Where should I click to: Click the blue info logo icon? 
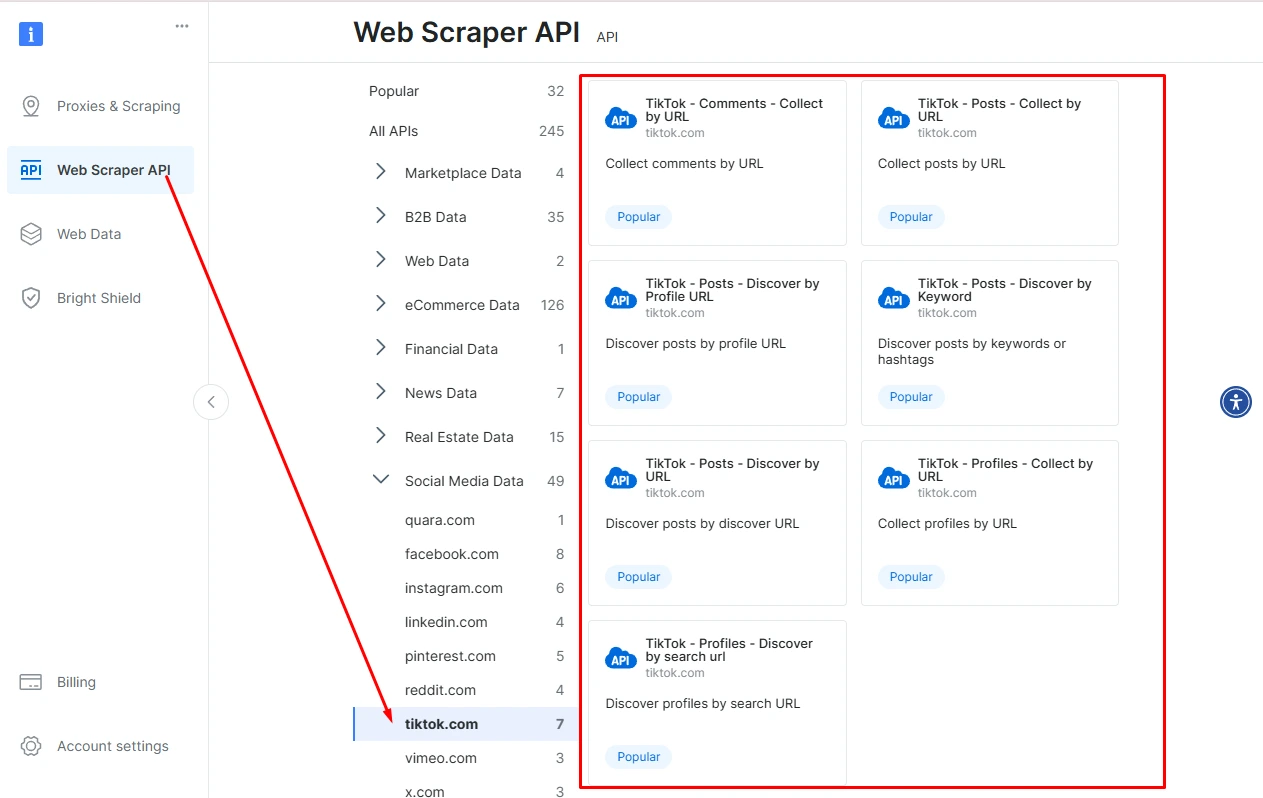(31, 34)
